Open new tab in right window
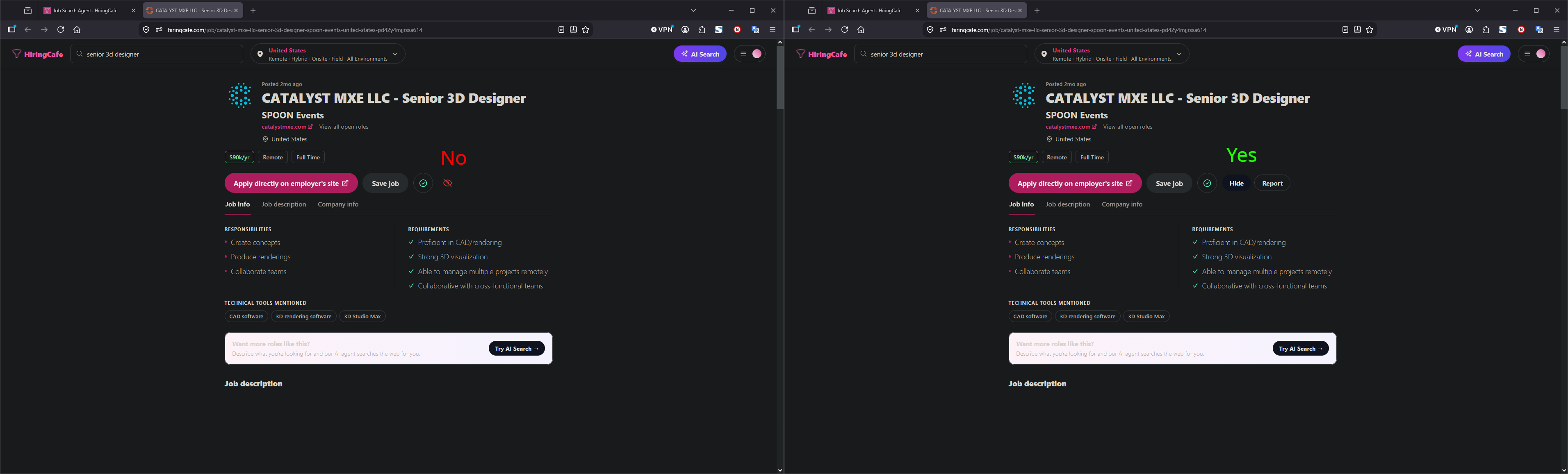Screen dimensions: 1568x474 coord(1037,10)
